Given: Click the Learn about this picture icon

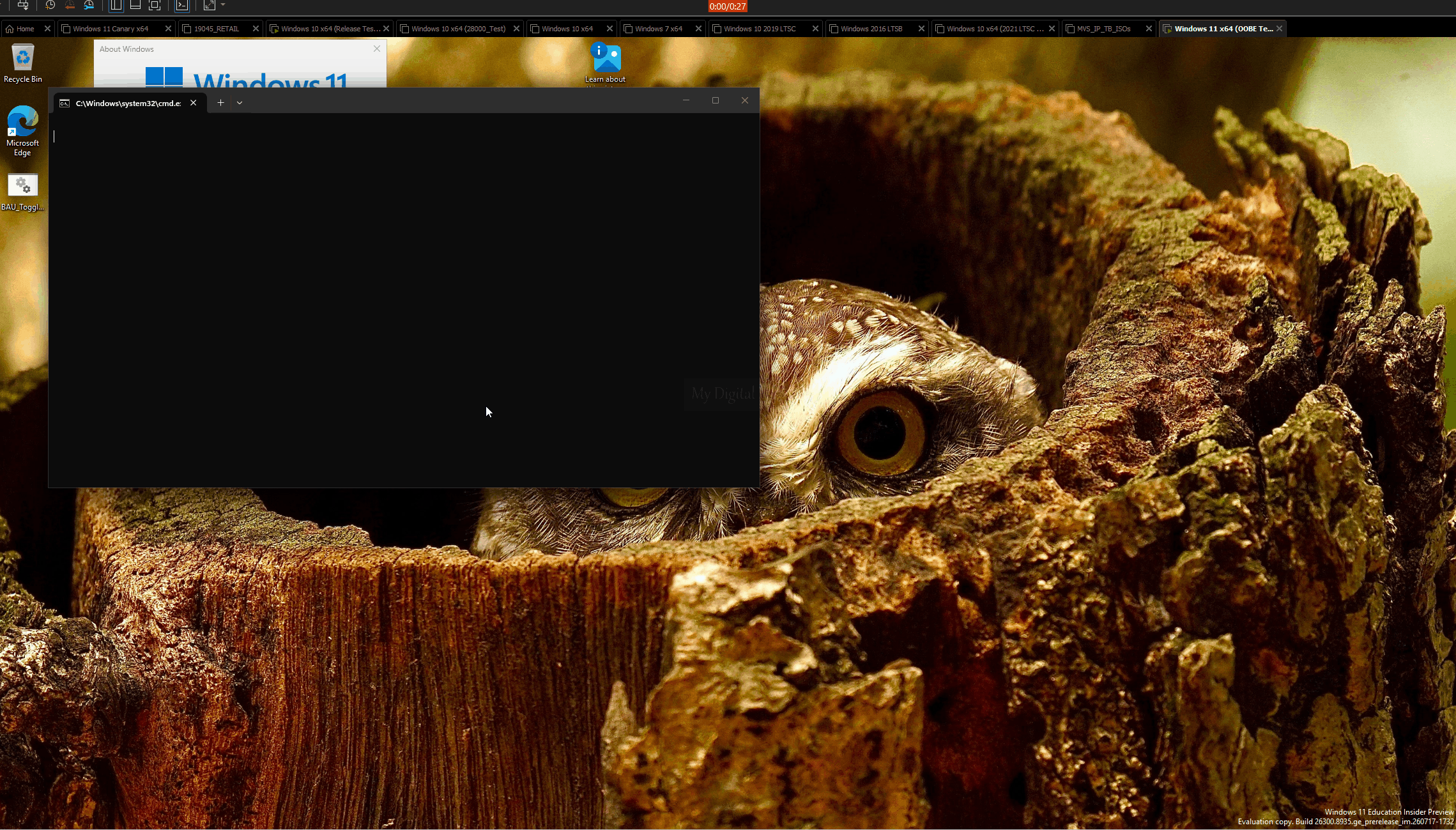Looking at the screenshot, I should point(605,64).
